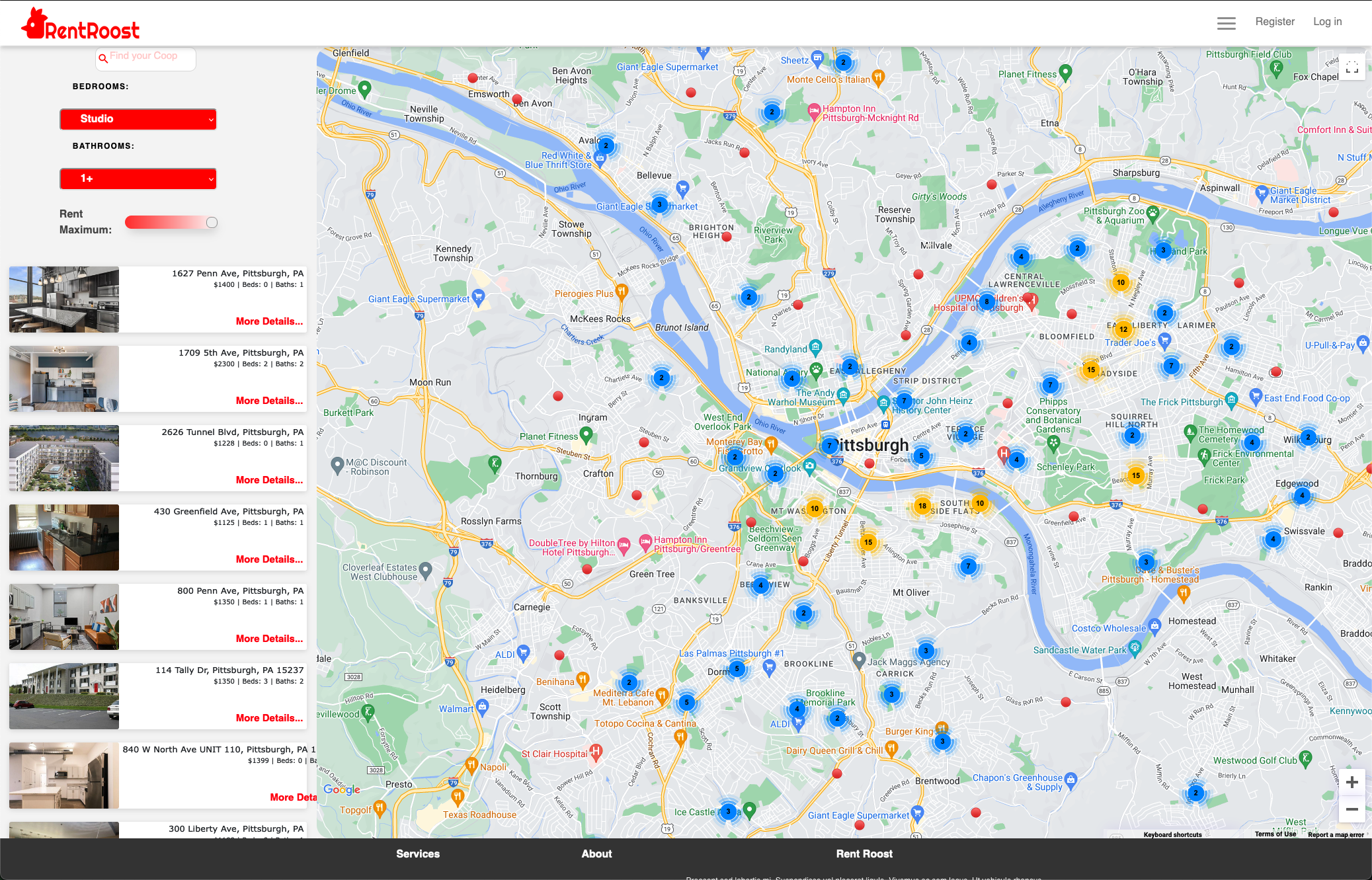This screenshot has height=880, width=1372.
Task: Click the Sheetz store pin
Action: pos(817,58)
